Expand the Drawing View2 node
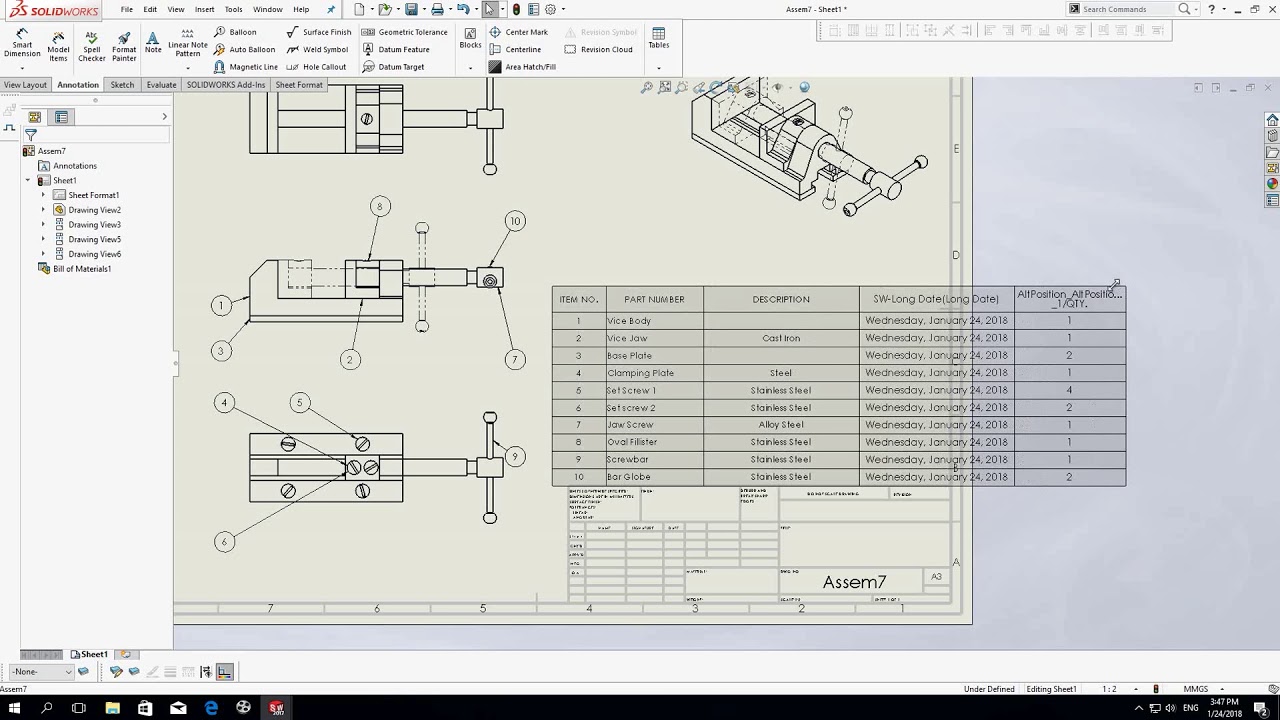 [x=43, y=210]
